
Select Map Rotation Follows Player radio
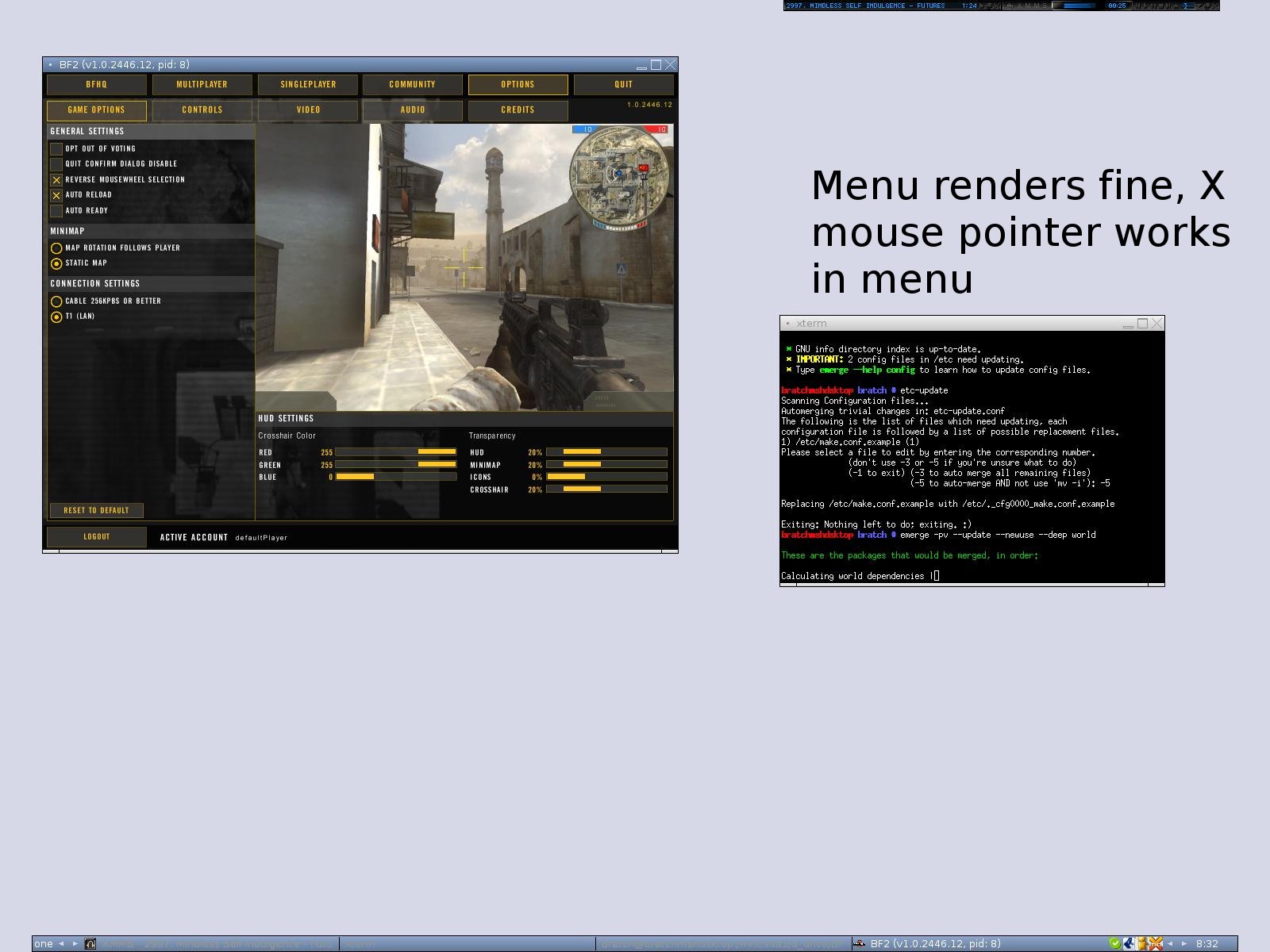point(56,248)
